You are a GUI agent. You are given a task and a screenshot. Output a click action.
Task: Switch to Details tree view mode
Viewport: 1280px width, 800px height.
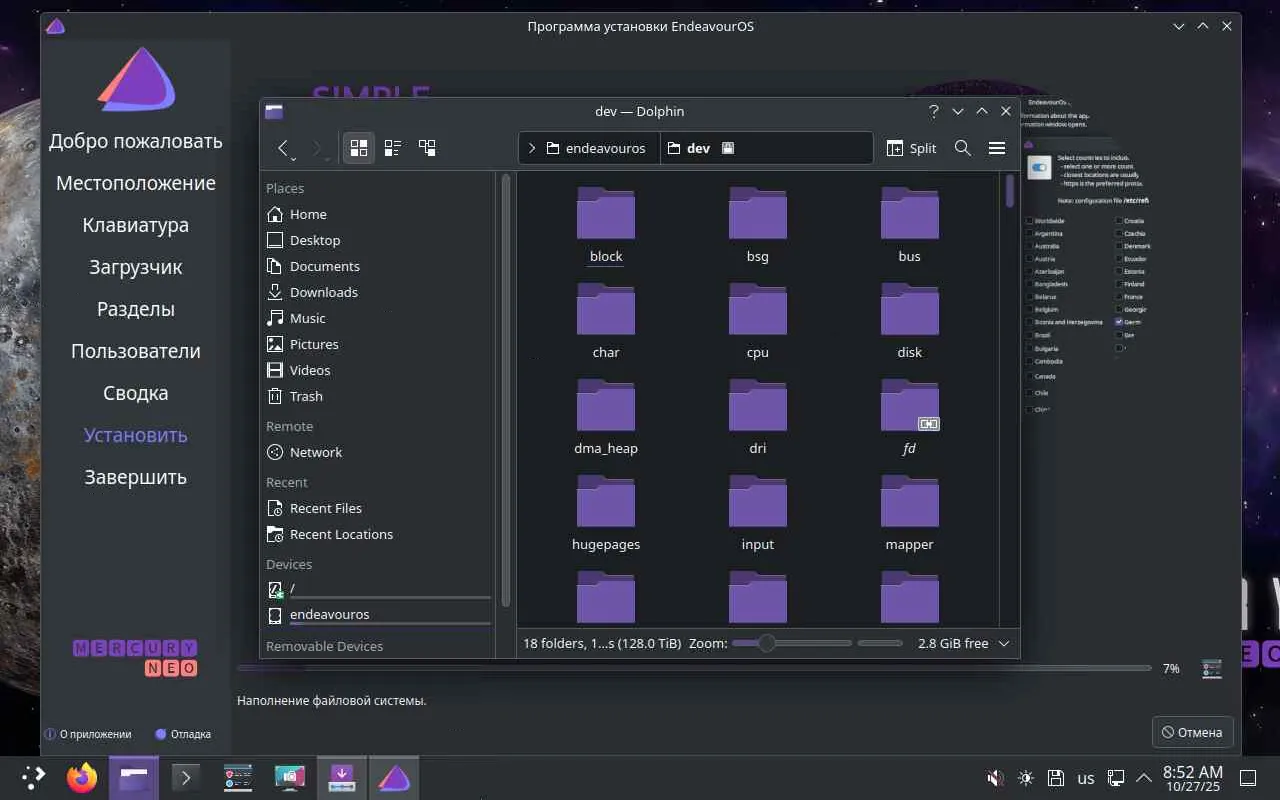[427, 148]
